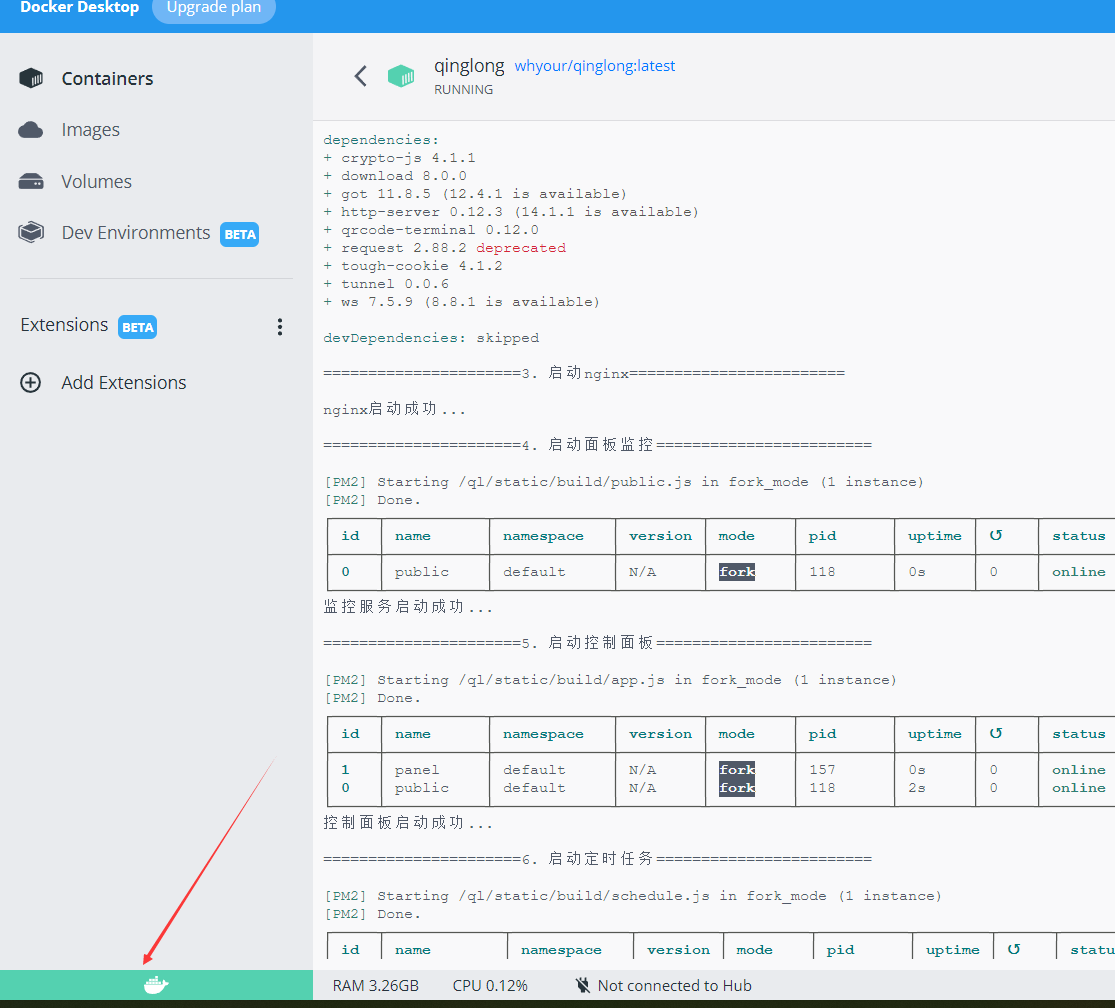Click the Upgrade plan button
This screenshot has height=1008, width=1115.
[214, 9]
